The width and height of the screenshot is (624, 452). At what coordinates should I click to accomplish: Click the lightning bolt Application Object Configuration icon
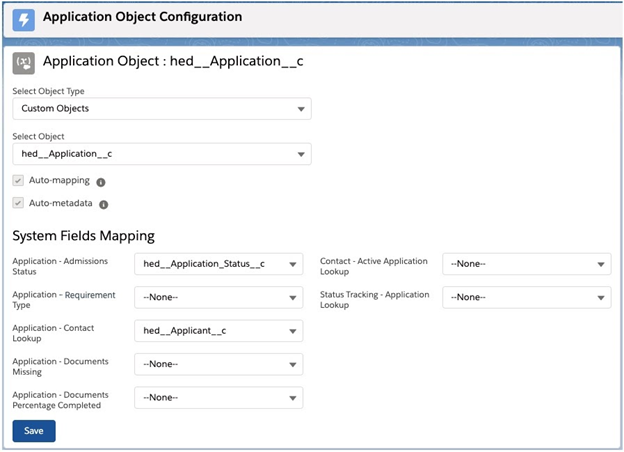click(x=22, y=18)
